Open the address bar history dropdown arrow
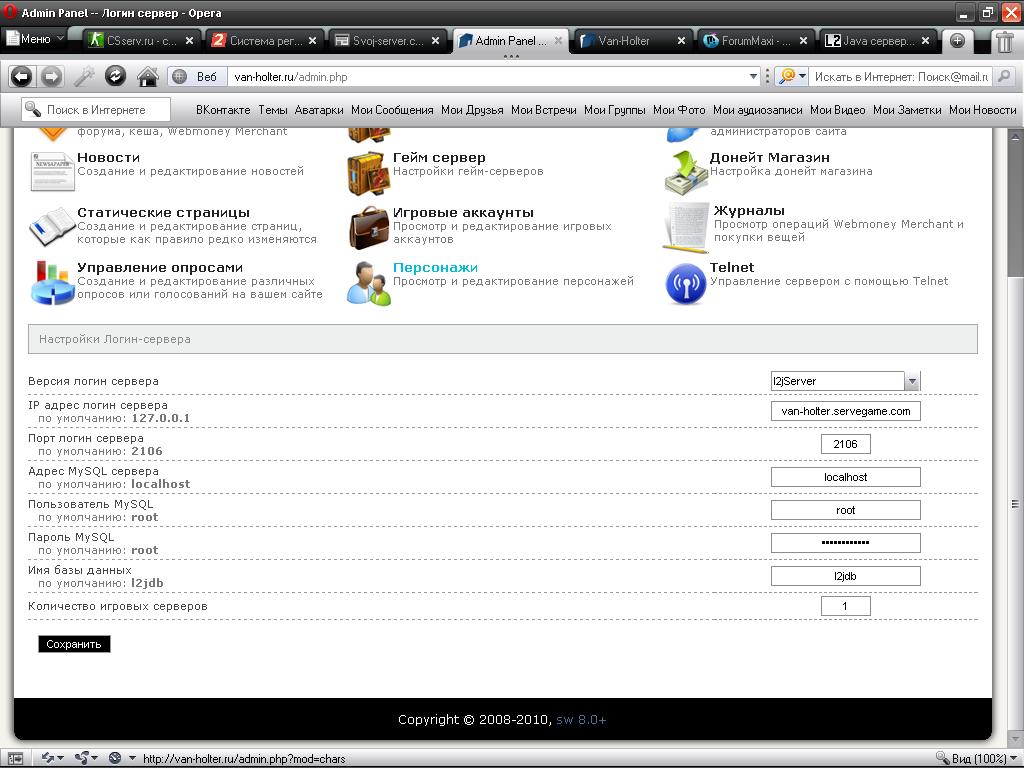 pyautogui.click(x=753, y=77)
